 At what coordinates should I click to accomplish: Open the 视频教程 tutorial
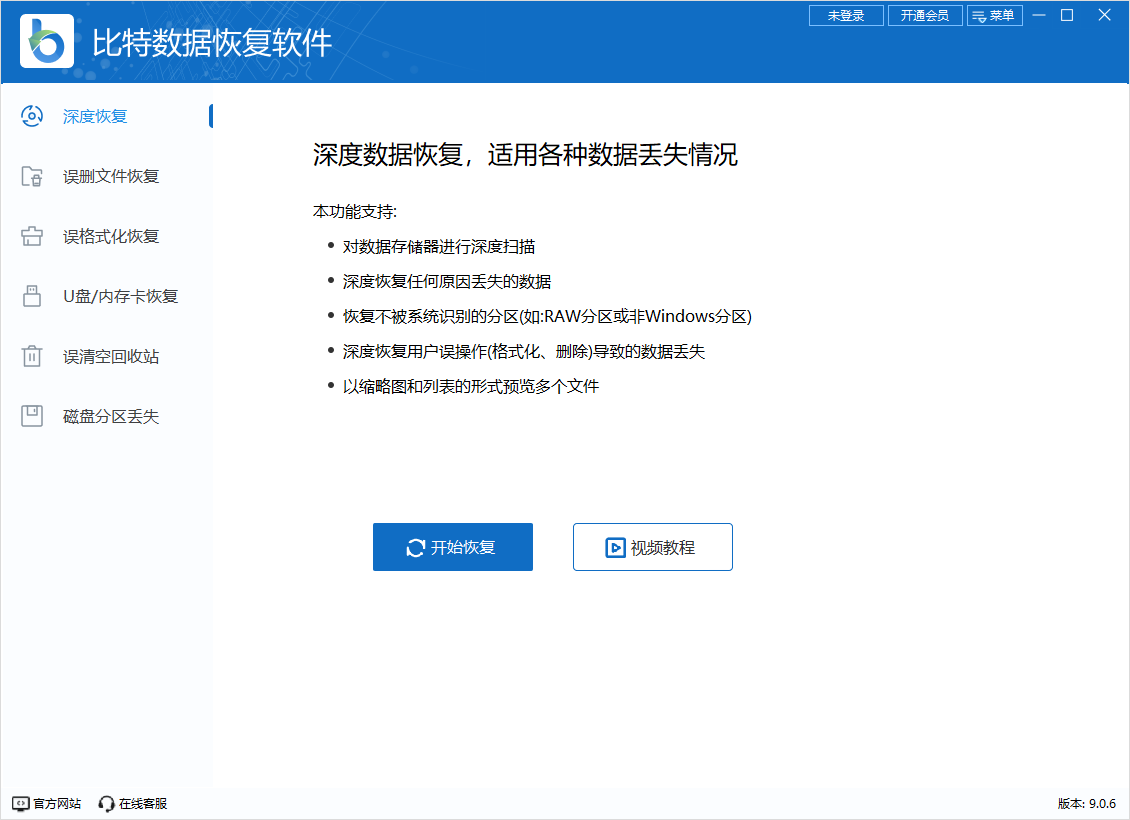coord(652,546)
